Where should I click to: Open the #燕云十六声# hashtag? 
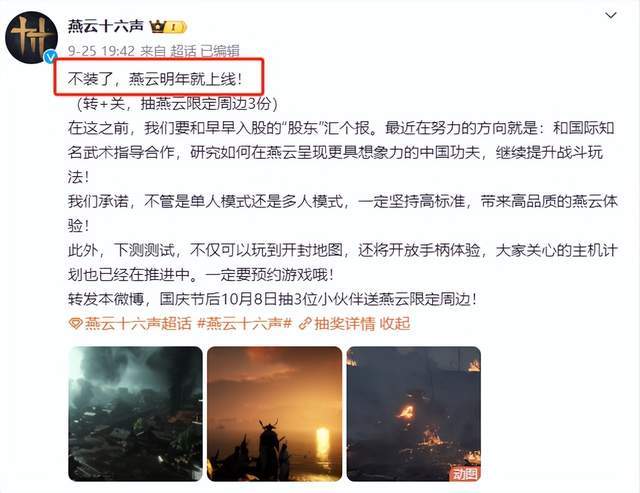point(244,324)
